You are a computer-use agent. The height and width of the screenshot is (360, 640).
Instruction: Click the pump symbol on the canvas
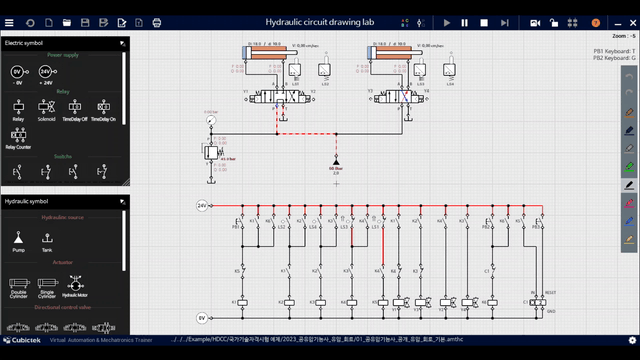336,162
